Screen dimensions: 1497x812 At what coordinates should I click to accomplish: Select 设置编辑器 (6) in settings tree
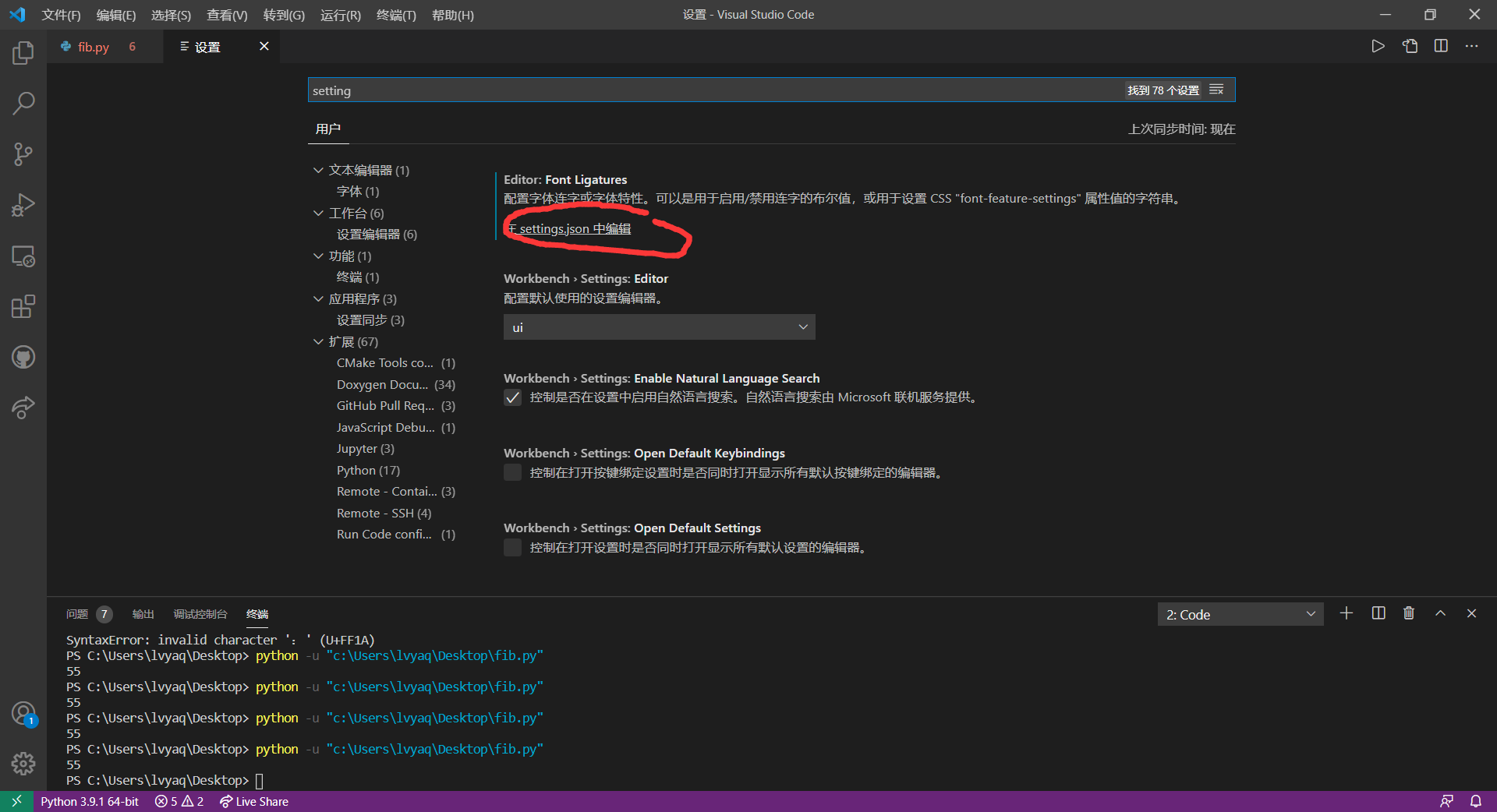point(377,235)
